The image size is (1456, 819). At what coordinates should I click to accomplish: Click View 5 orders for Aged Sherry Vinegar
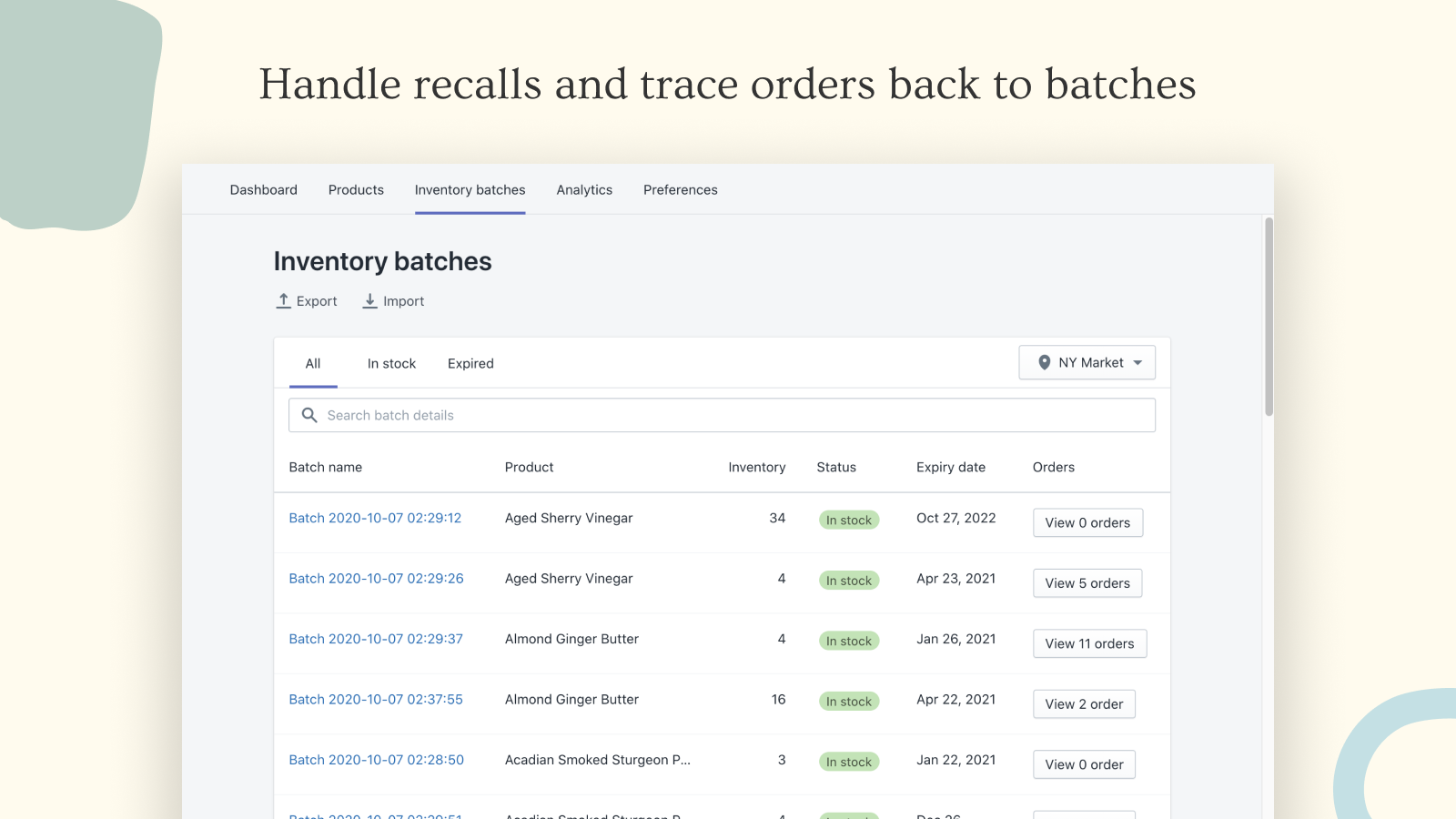click(x=1087, y=583)
